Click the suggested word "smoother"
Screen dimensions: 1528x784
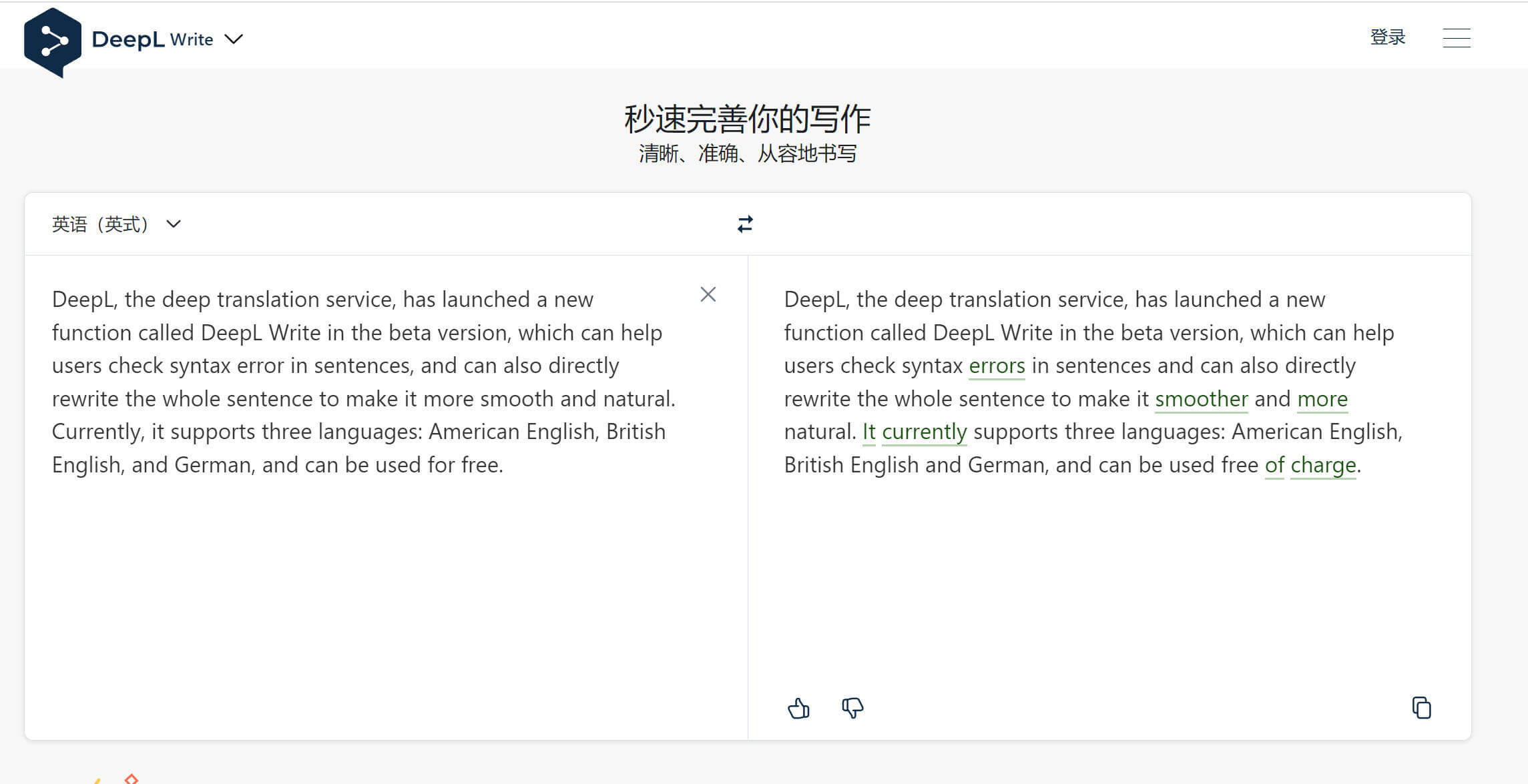[1201, 399]
